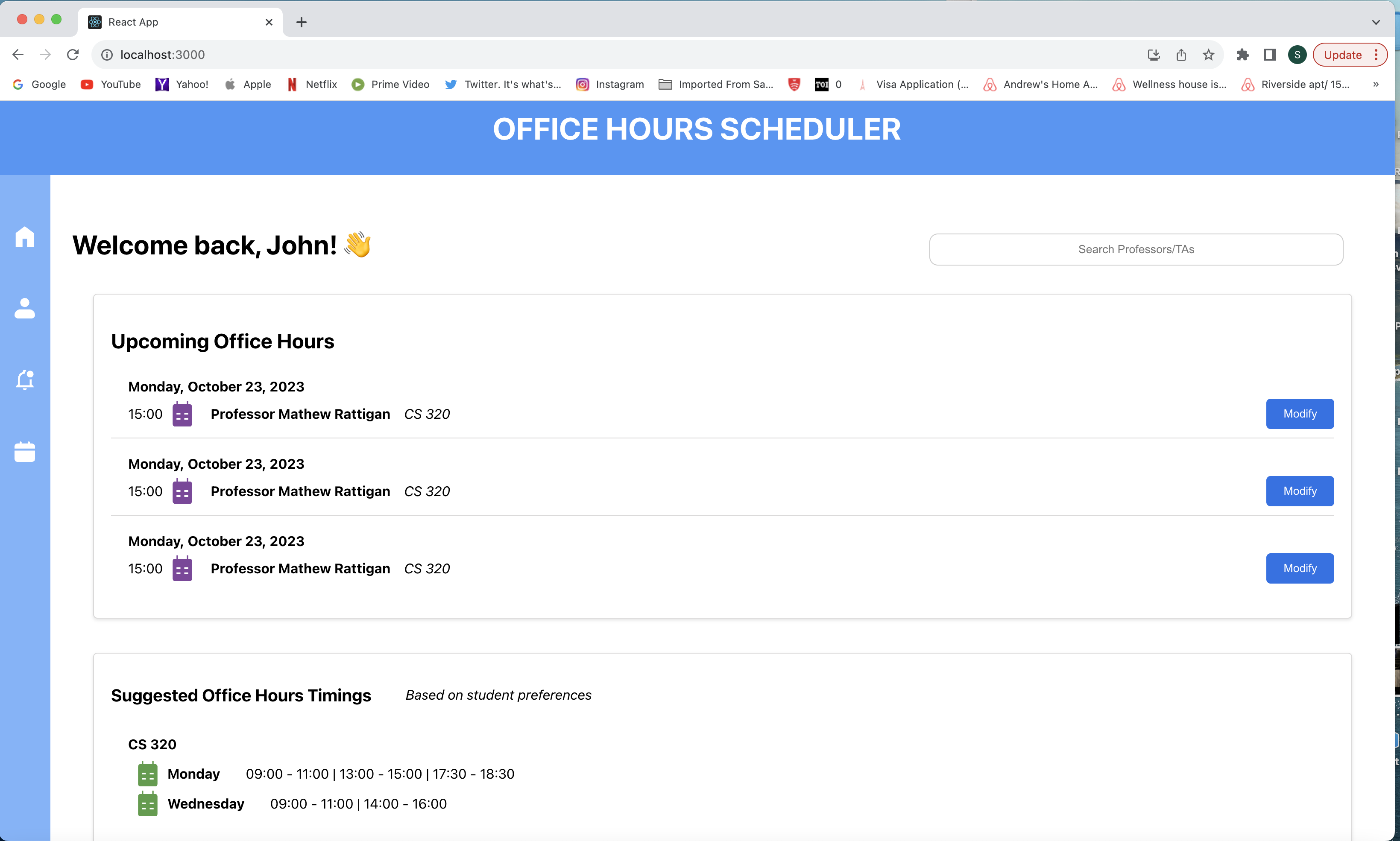Click the install app icon in address bar
1400x841 pixels.
pyautogui.click(x=1154, y=54)
